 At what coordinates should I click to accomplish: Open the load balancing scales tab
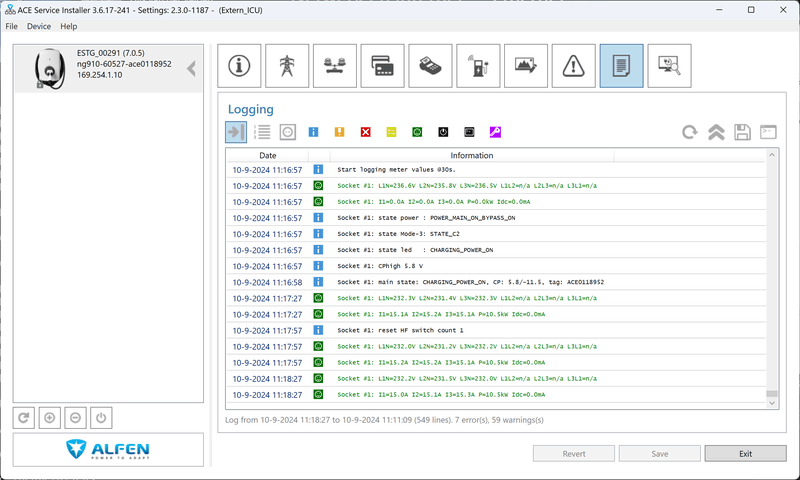[x=334, y=66]
